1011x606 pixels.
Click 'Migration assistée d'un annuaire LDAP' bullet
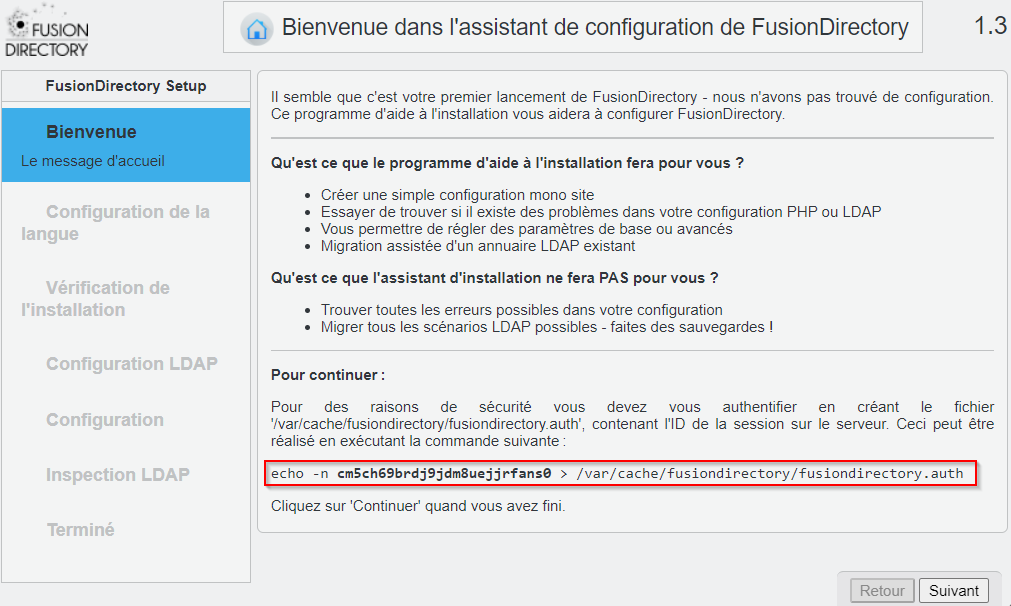(x=478, y=246)
